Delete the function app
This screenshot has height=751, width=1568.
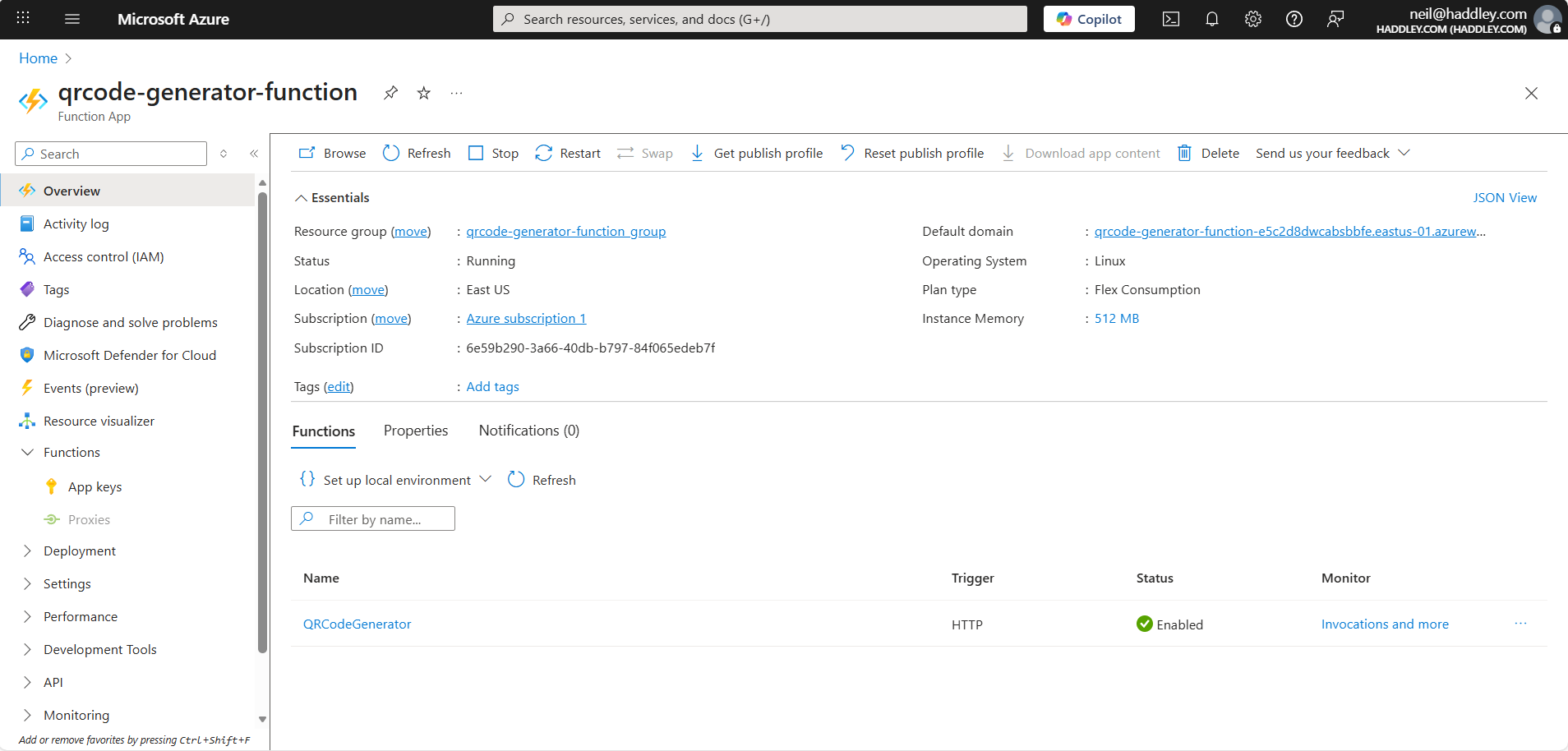point(1208,153)
